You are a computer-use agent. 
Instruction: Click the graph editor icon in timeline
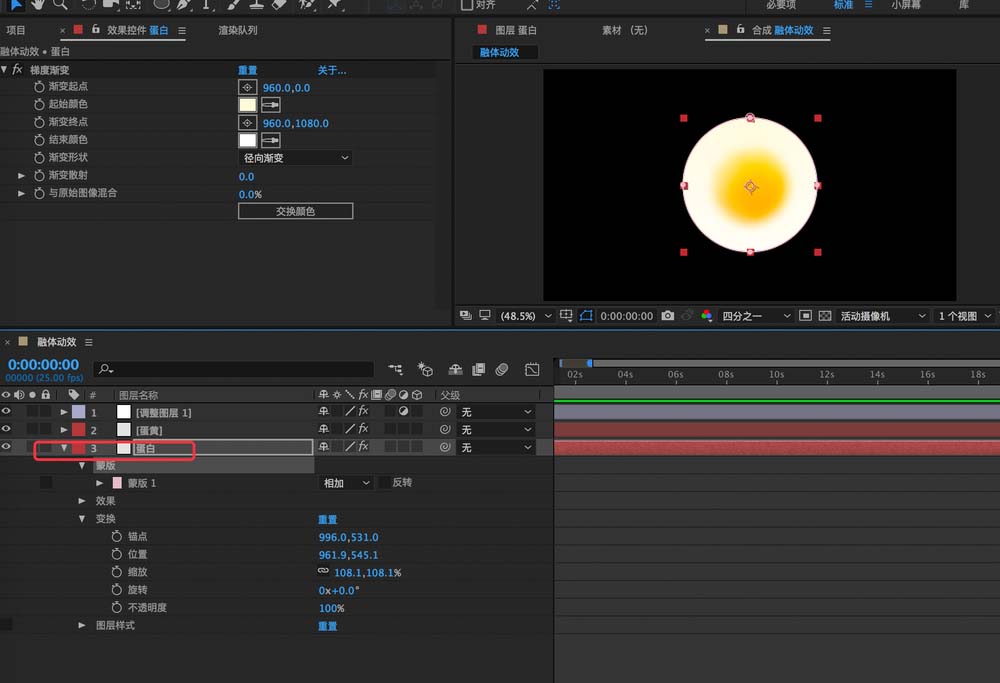point(532,370)
